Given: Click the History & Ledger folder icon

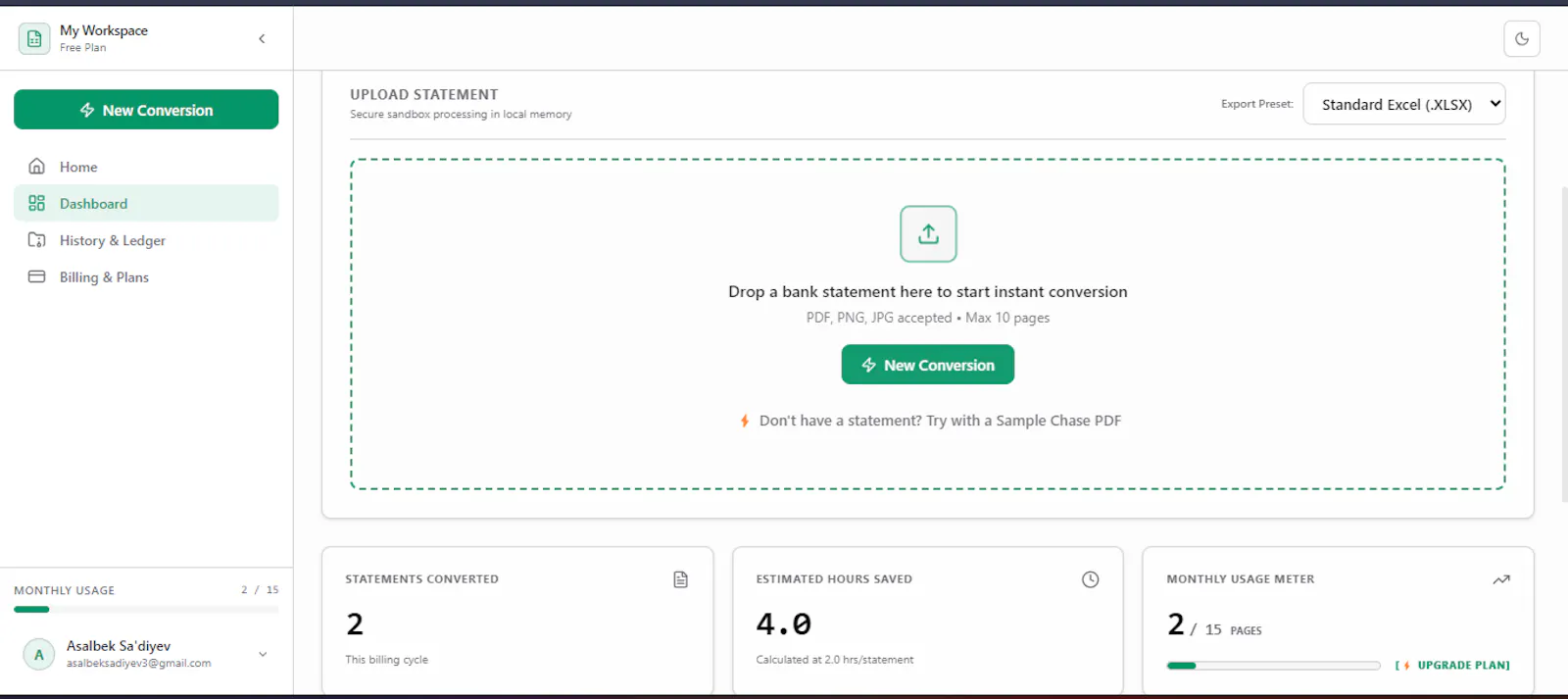Looking at the screenshot, I should (37, 240).
